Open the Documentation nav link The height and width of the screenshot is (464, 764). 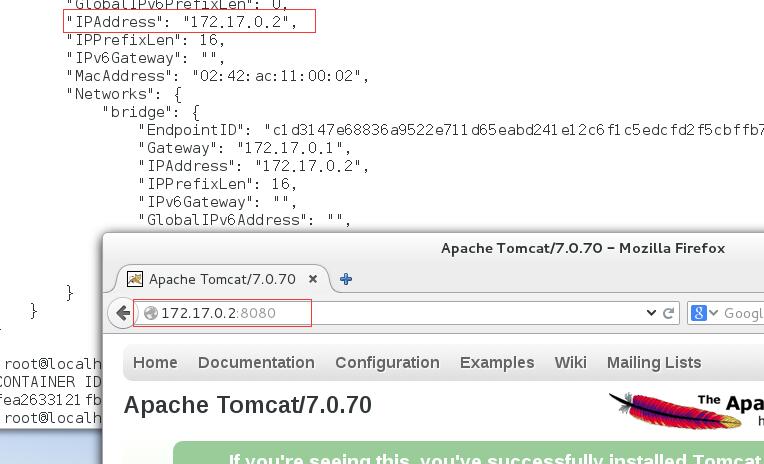[256, 363]
